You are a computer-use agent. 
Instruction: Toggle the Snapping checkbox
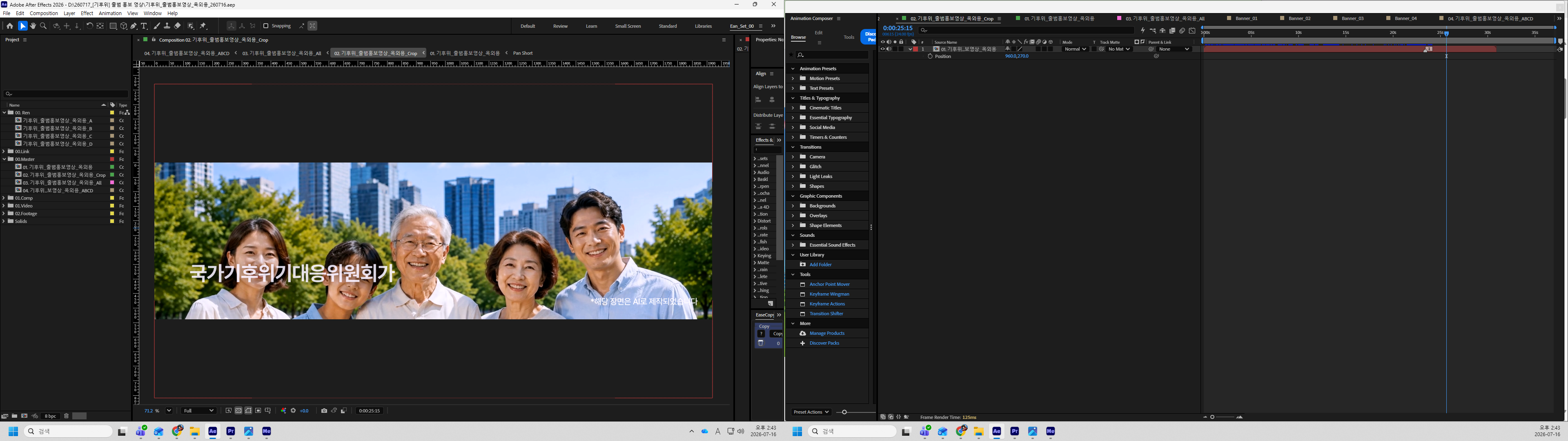tap(265, 26)
